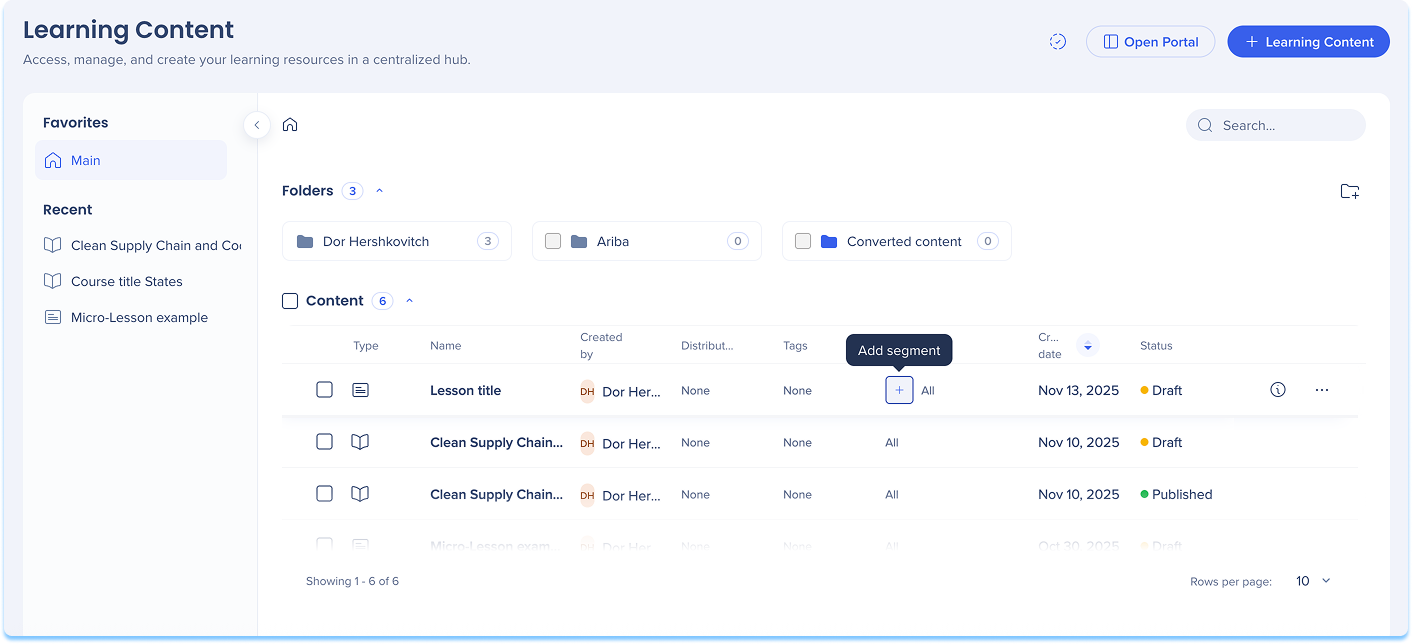Open info icon for Lesson title row
The height and width of the screenshot is (644, 1412).
pyautogui.click(x=1277, y=390)
